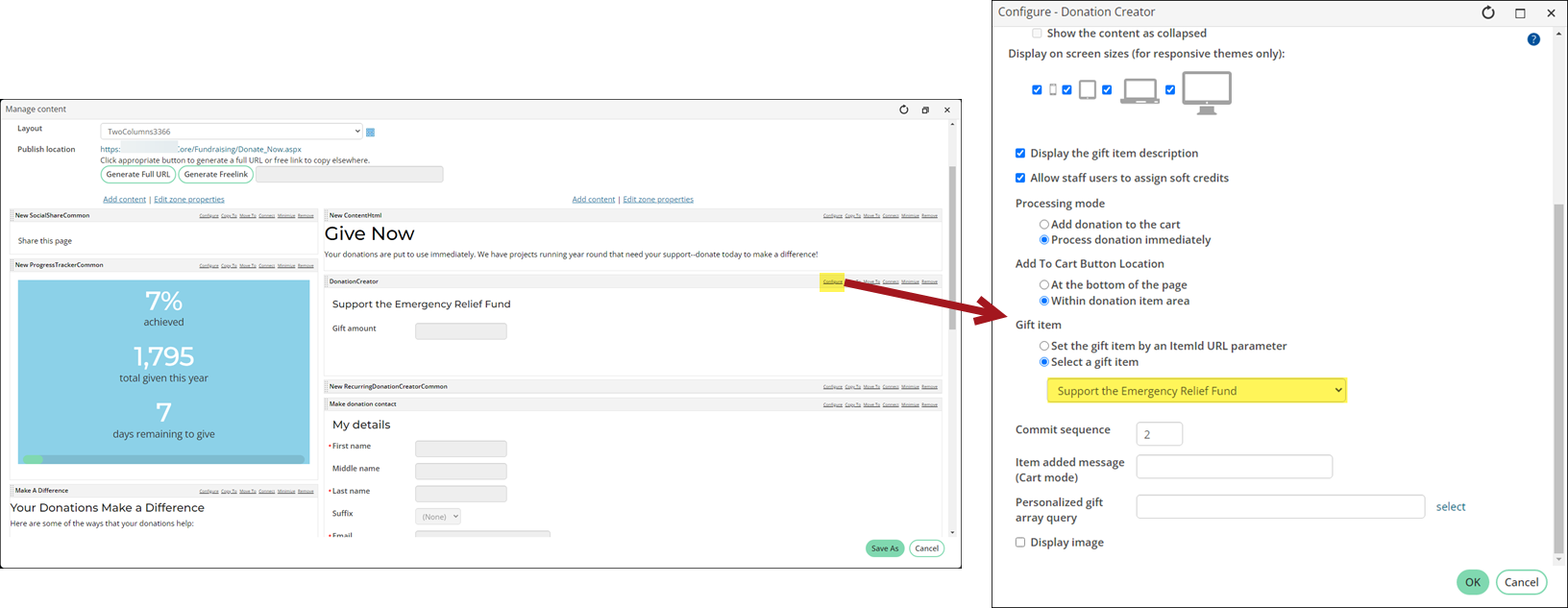The width and height of the screenshot is (1568, 608).
Task: Click drag handle of DonationCreator part
Action: click(x=327, y=281)
